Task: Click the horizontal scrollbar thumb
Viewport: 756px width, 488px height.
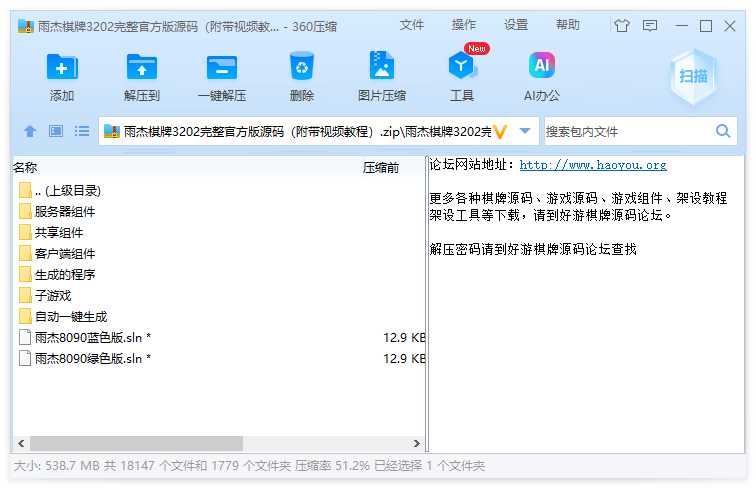Action: [136, 443]
